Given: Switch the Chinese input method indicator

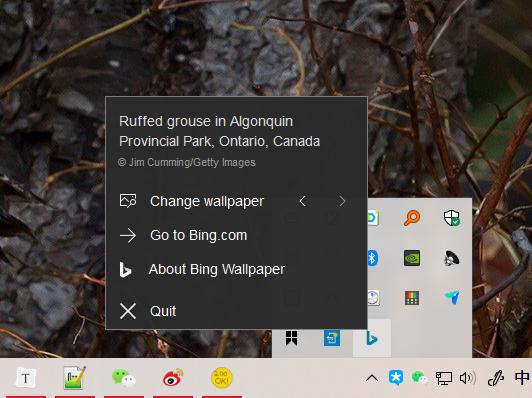Looking at the screenshot, I should click(522, 377).
